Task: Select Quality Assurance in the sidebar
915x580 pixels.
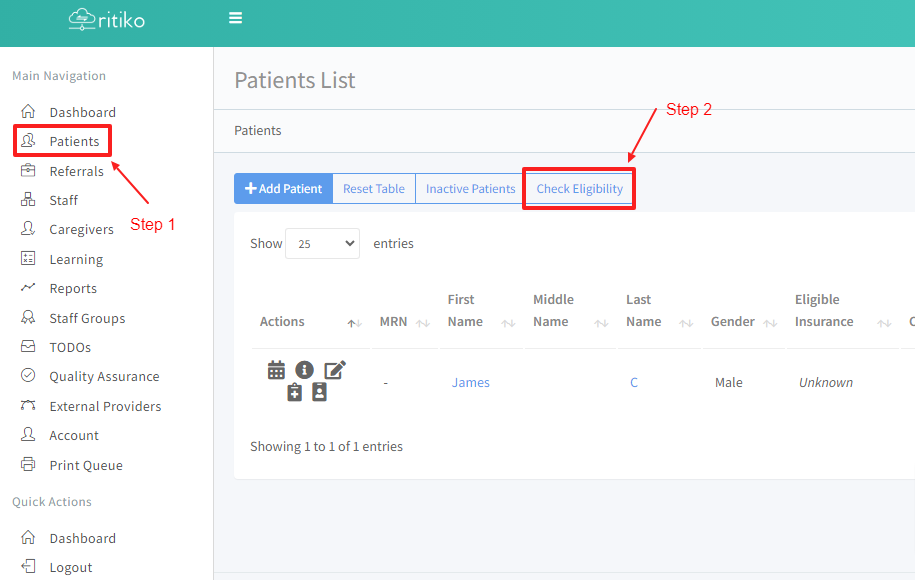Action: (104, 376)
